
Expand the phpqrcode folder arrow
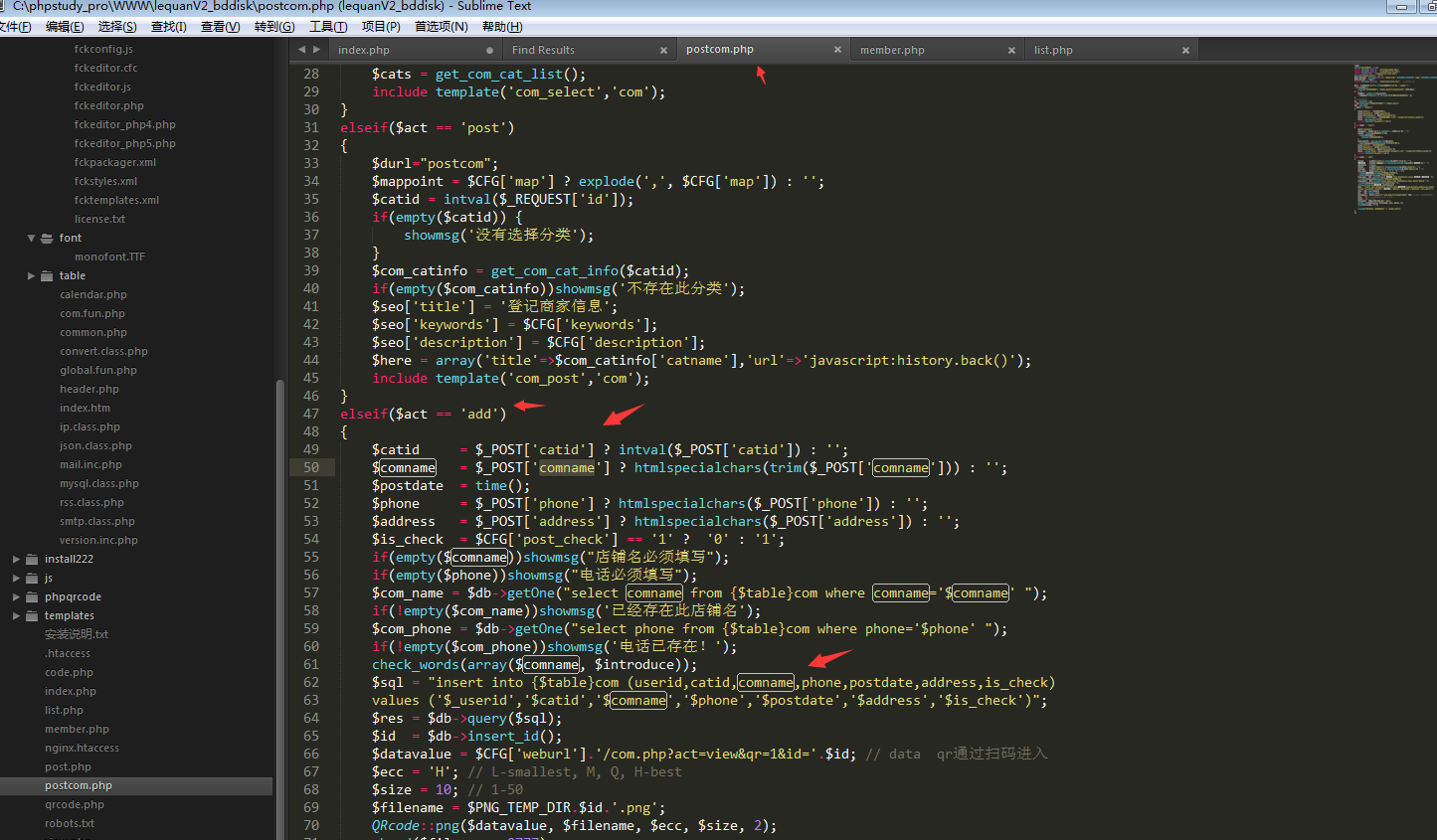(x=17, y=597)
